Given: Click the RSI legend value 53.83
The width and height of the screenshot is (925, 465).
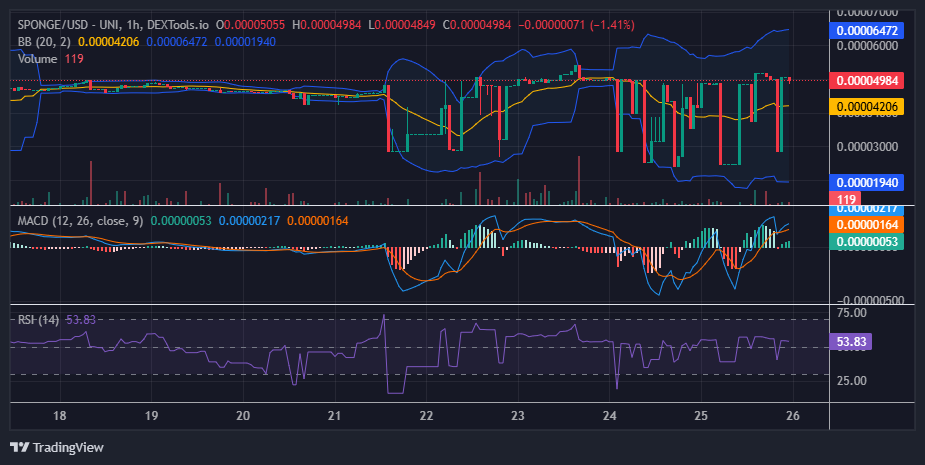Looking at the screenshot, I should (x=81, y=319).
